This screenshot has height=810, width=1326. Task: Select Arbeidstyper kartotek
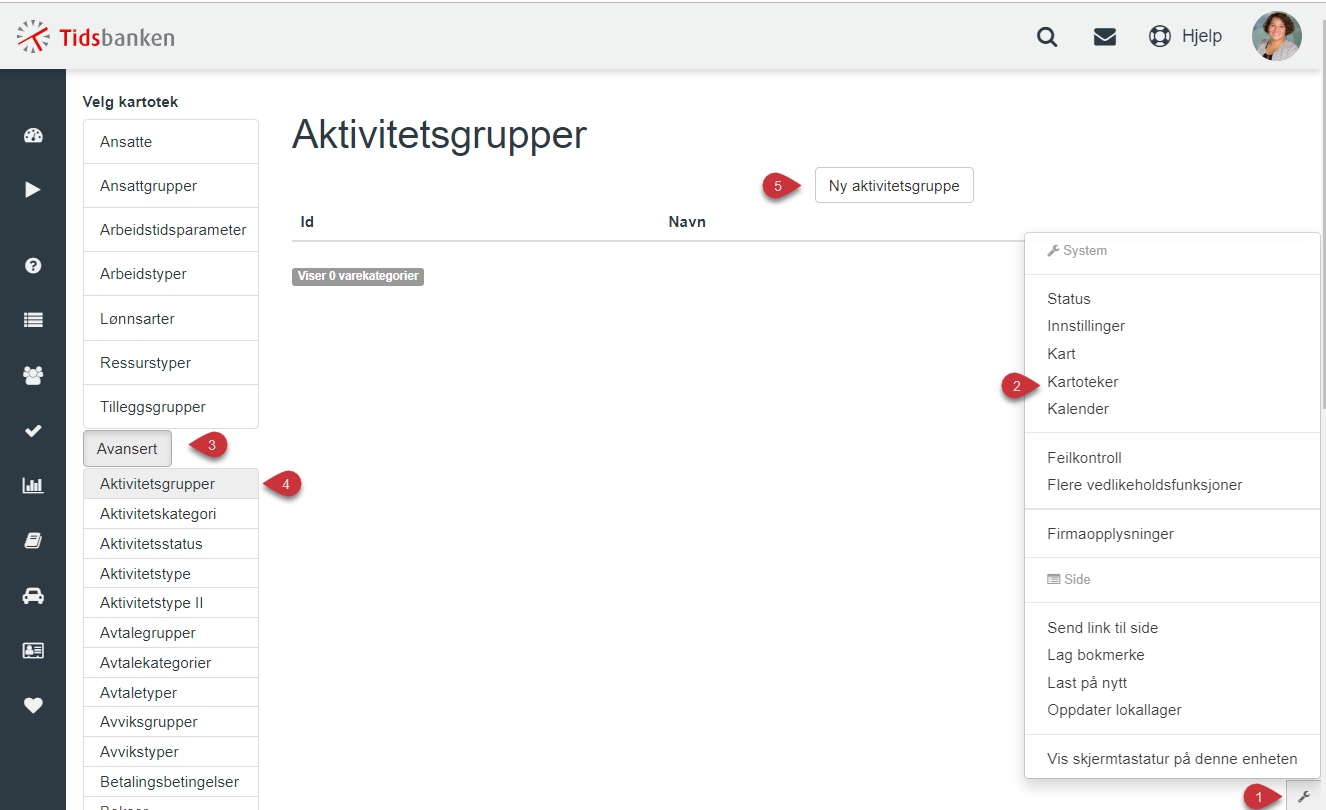(x=171, y=274)
